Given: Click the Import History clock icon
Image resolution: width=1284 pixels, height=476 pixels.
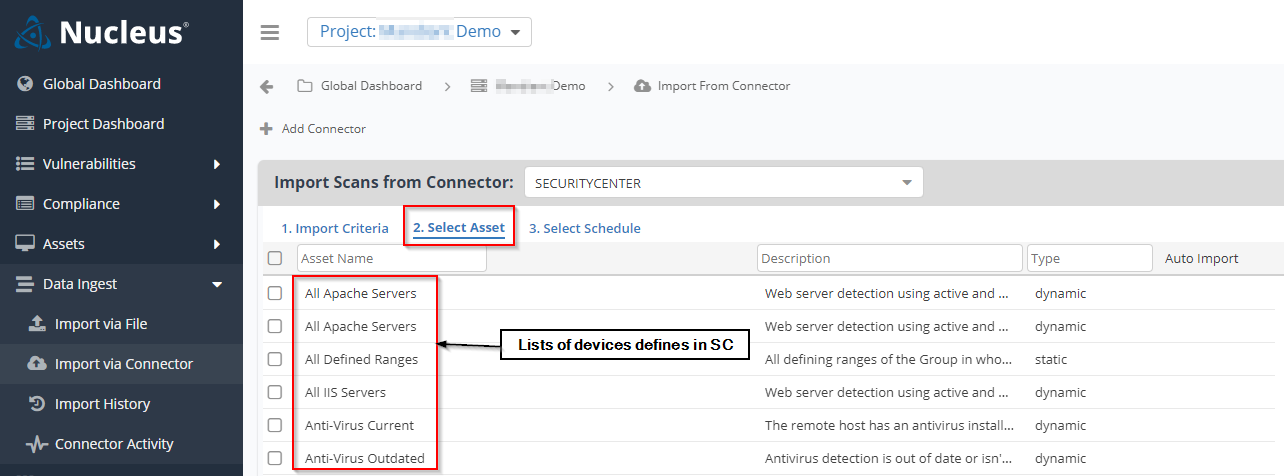Looking at the screenshot, I should coord(37,404).
